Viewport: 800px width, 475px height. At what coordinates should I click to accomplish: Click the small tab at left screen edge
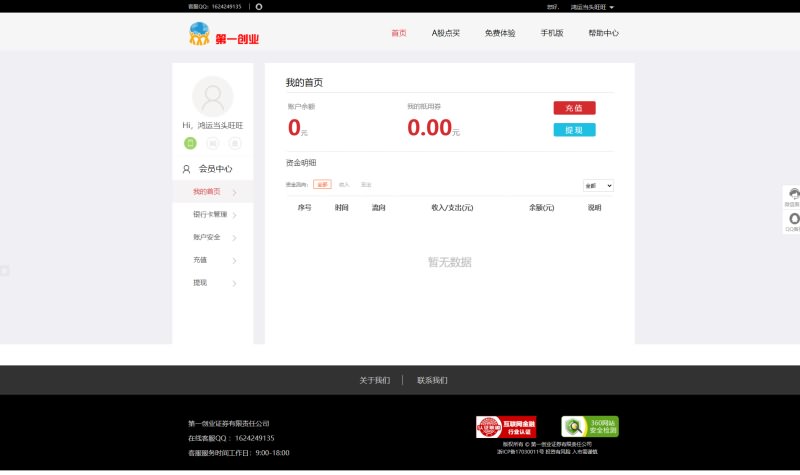coord(4,270)
